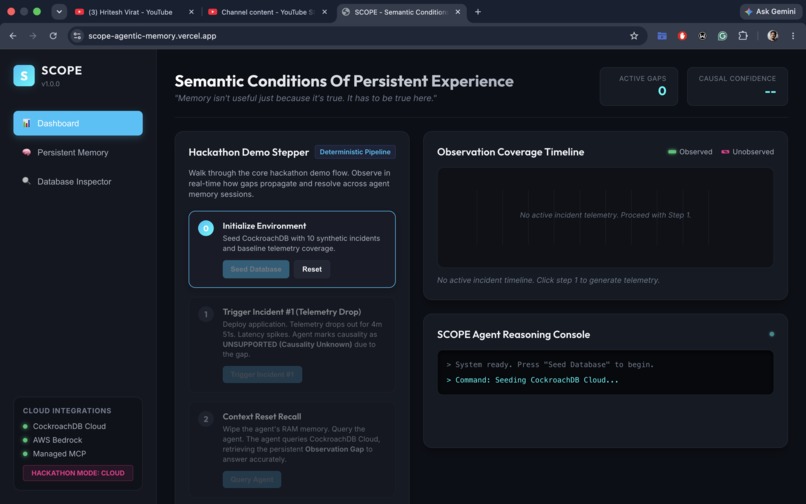Select step 1 circle Trigger Incident
Viewport: 806px width, 504px height.
[x=206, y=314]
